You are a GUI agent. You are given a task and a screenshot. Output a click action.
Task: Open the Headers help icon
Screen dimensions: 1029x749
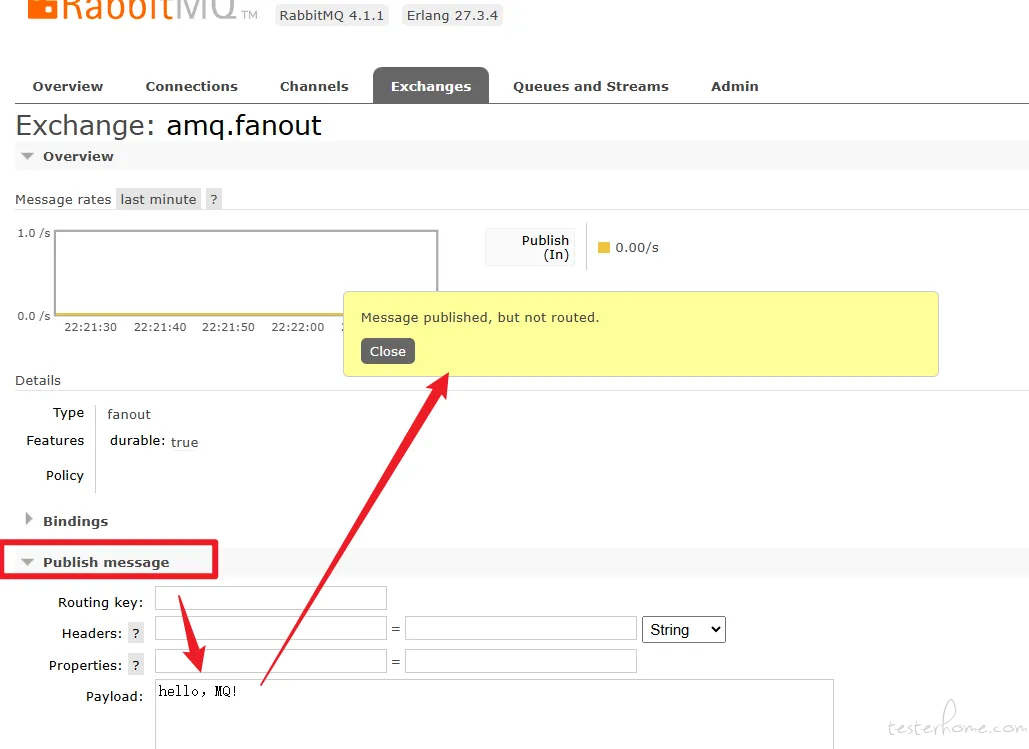click(x=136, y=633)
